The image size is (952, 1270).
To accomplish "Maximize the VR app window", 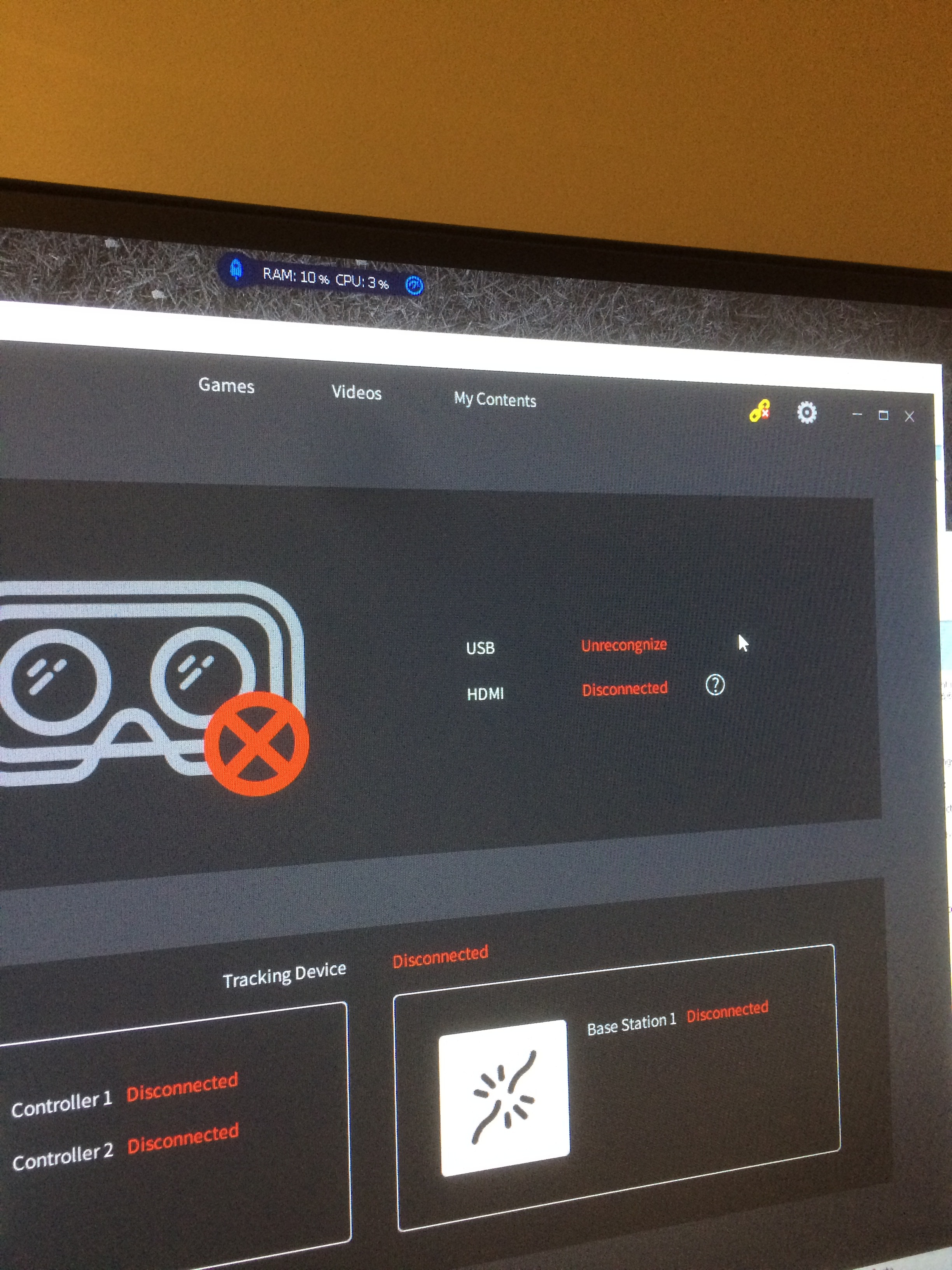I will coord(883,415).
